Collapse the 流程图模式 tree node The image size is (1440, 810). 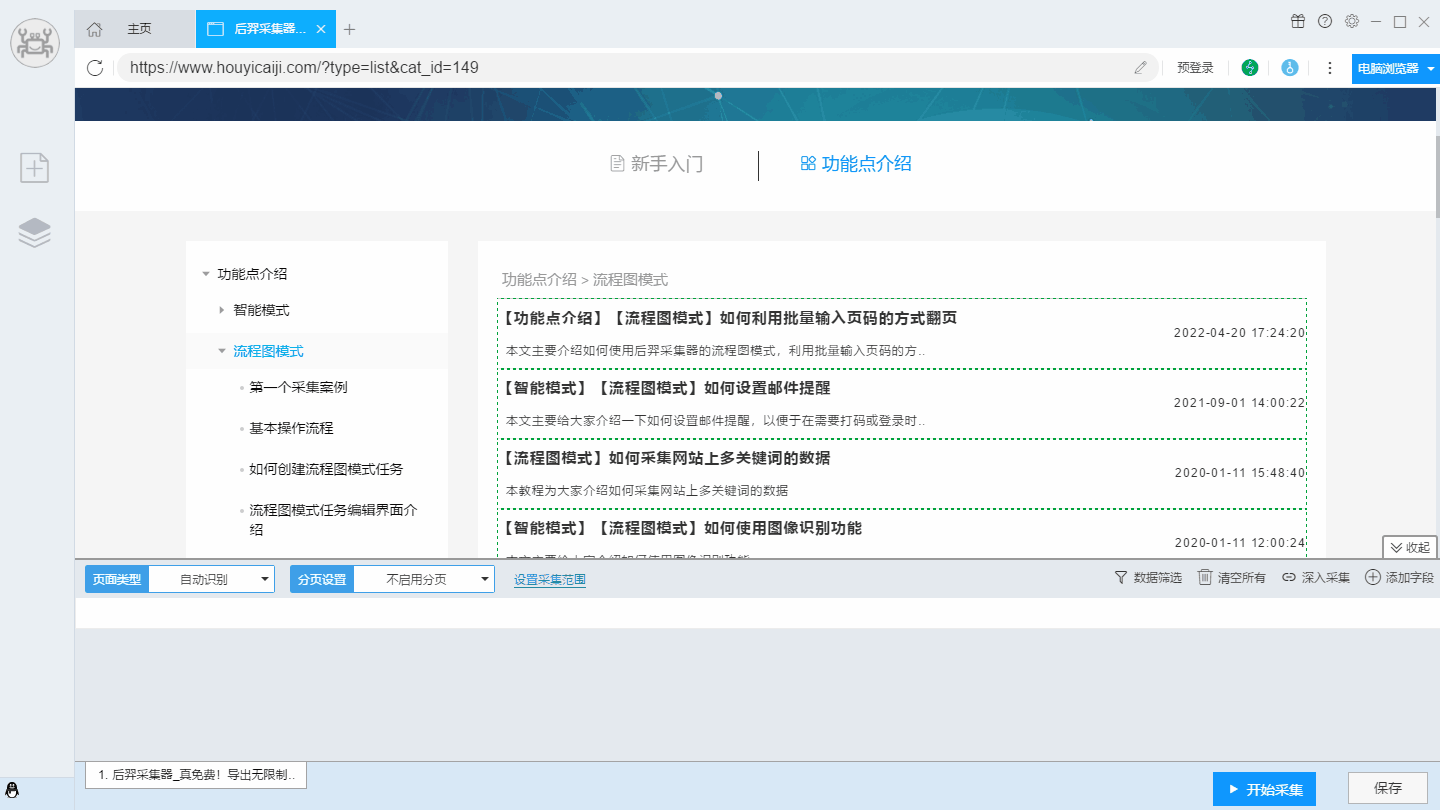coord(222,351)
